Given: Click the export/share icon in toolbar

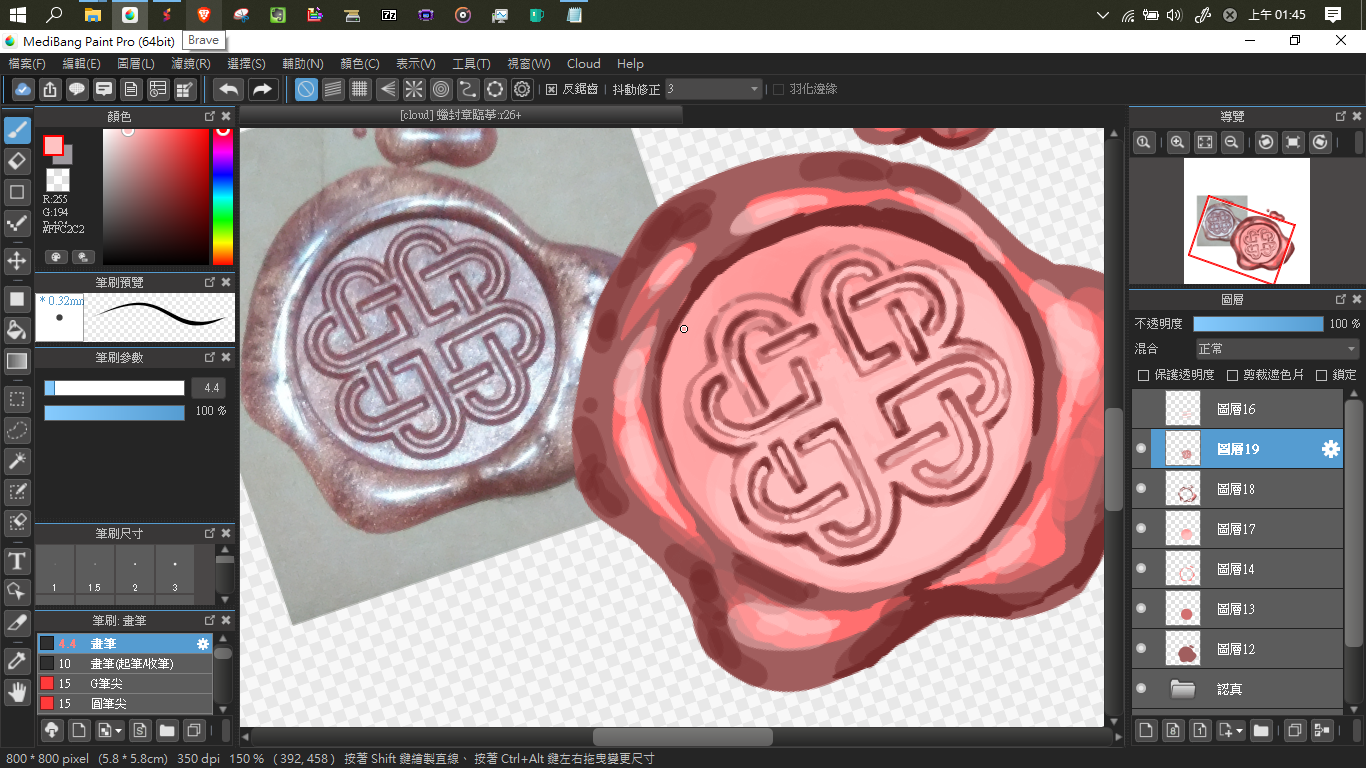Looking at the screenshot, I should pos(50,89).
